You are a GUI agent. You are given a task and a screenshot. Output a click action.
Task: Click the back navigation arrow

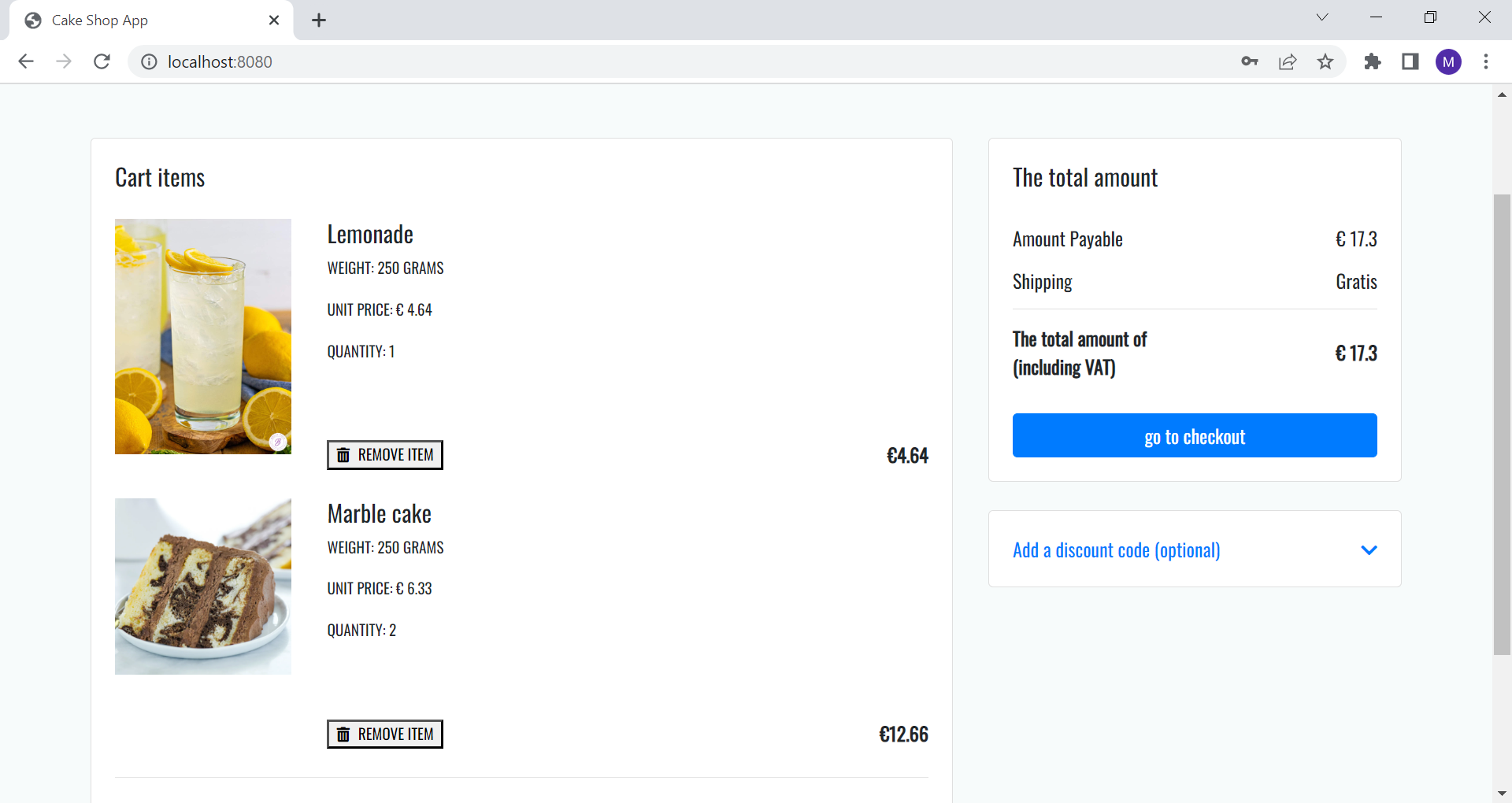pos(26,61)
